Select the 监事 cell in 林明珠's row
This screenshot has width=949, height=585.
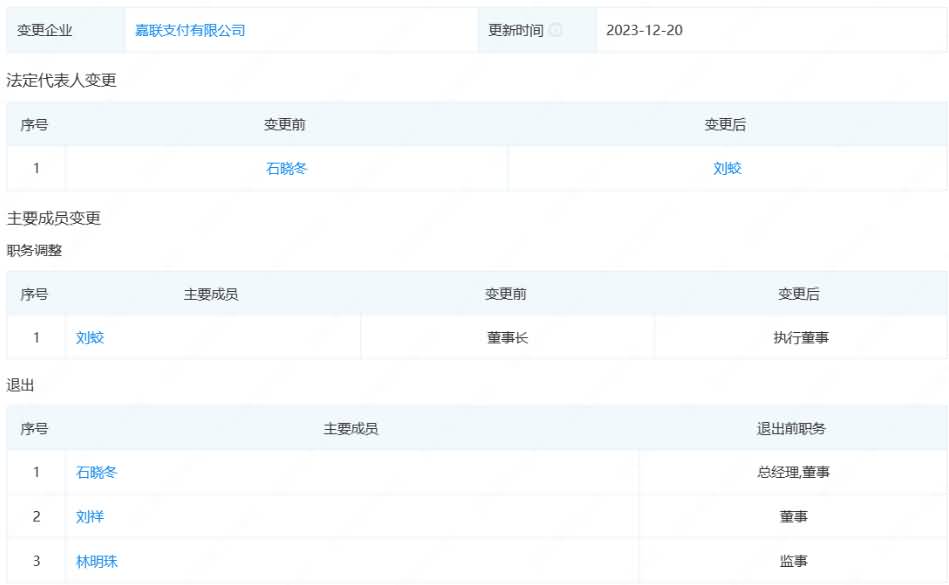[x=793, y=561]
